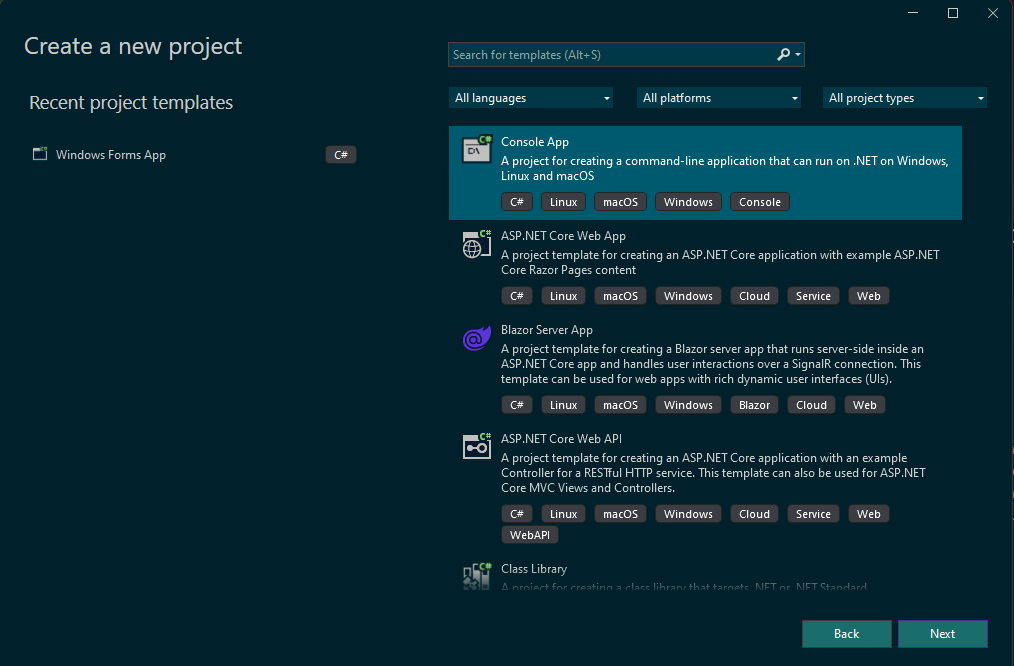Click the Cloud tag under ASP.NET Core Web App
Viewport: 1014px width, 666px height.
[754, 295]
